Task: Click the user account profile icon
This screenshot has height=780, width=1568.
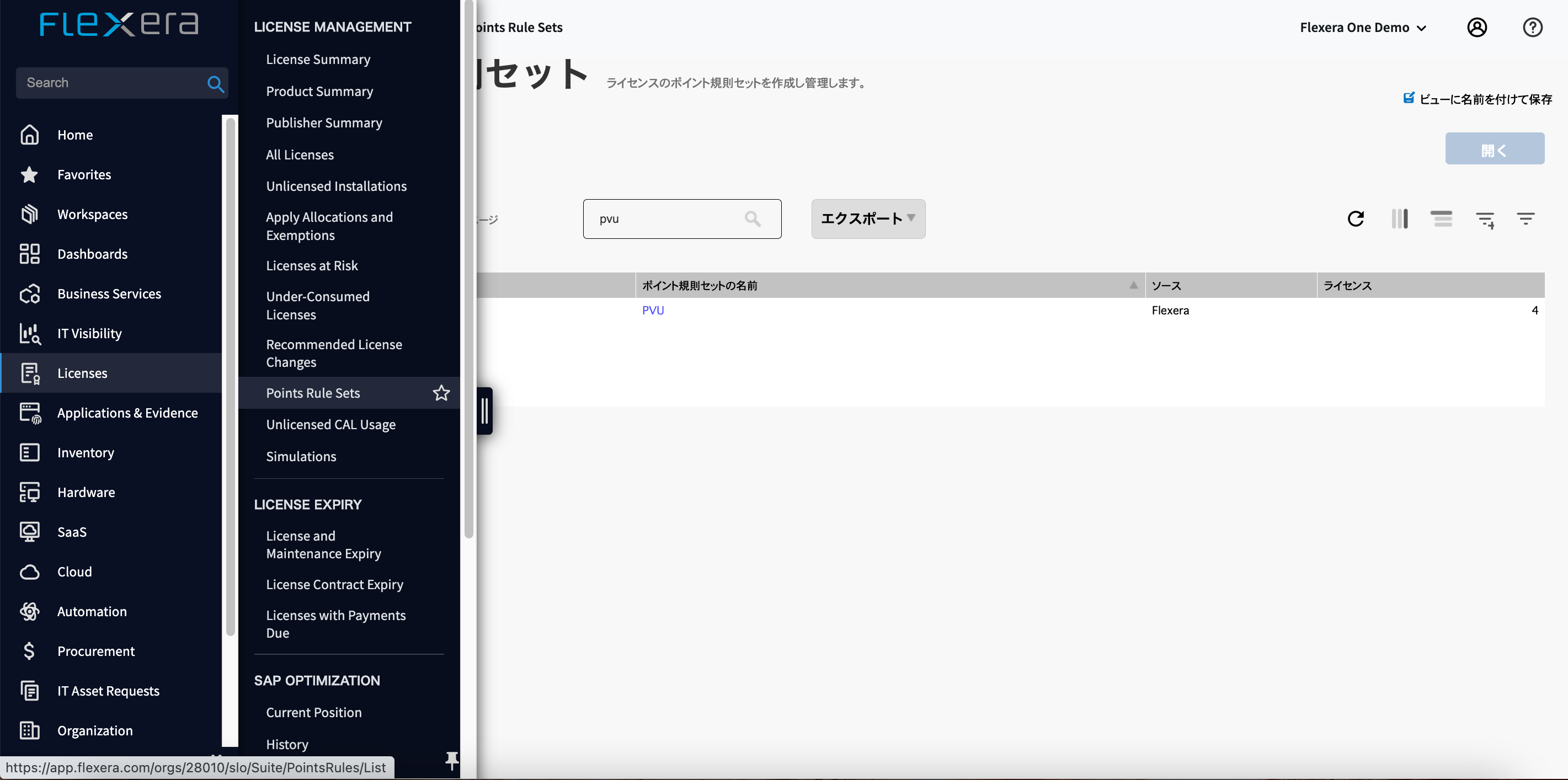Action: pyautogui.click(x=1477, y=28)
